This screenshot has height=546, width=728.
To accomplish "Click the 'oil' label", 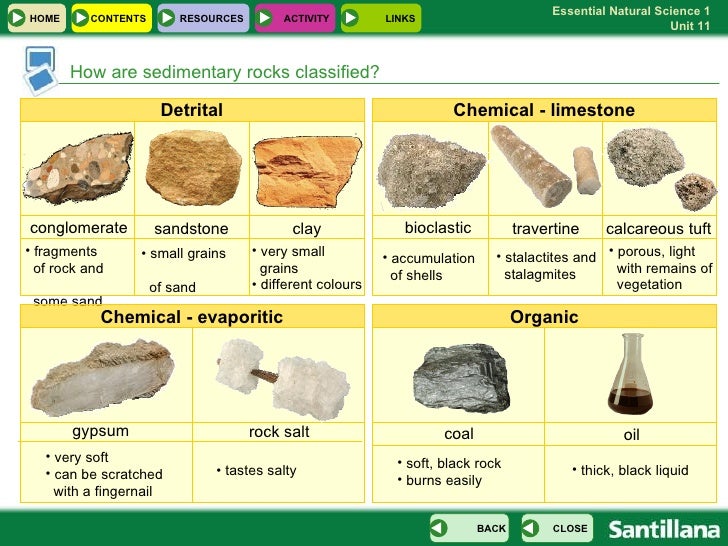I will [x=631, y=435].
